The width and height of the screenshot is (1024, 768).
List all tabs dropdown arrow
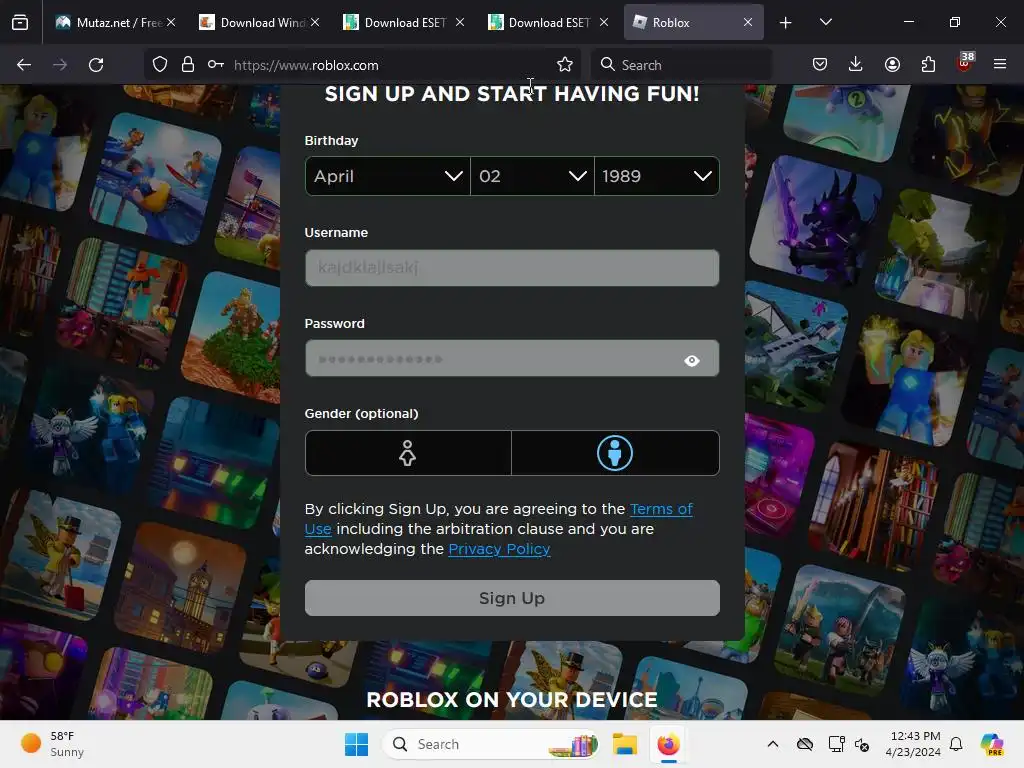[x=826, y=22]
